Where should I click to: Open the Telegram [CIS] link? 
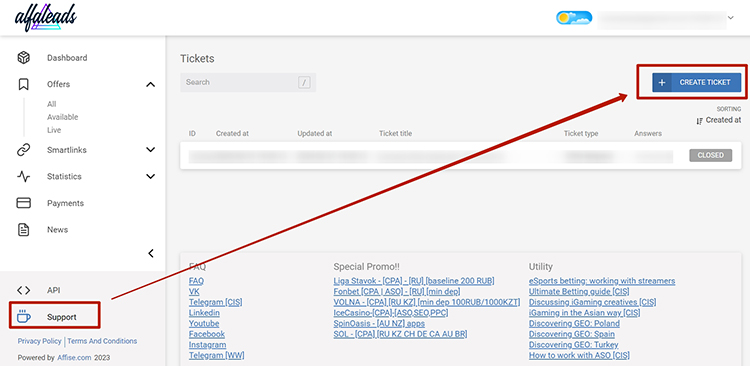[x=216, y=302]
